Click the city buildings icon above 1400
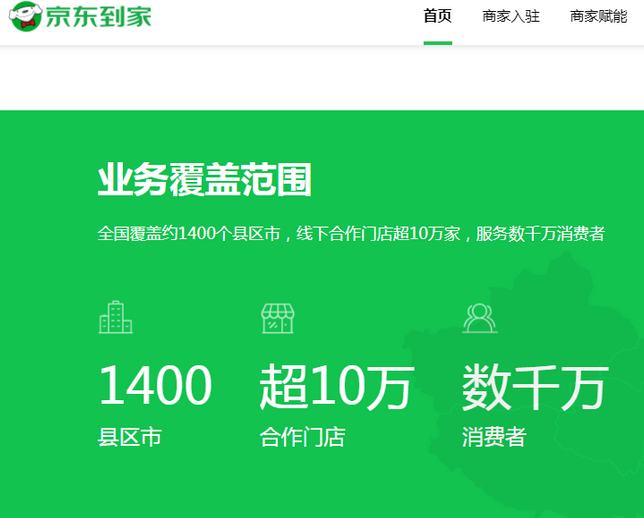 (x=115, y=317)
